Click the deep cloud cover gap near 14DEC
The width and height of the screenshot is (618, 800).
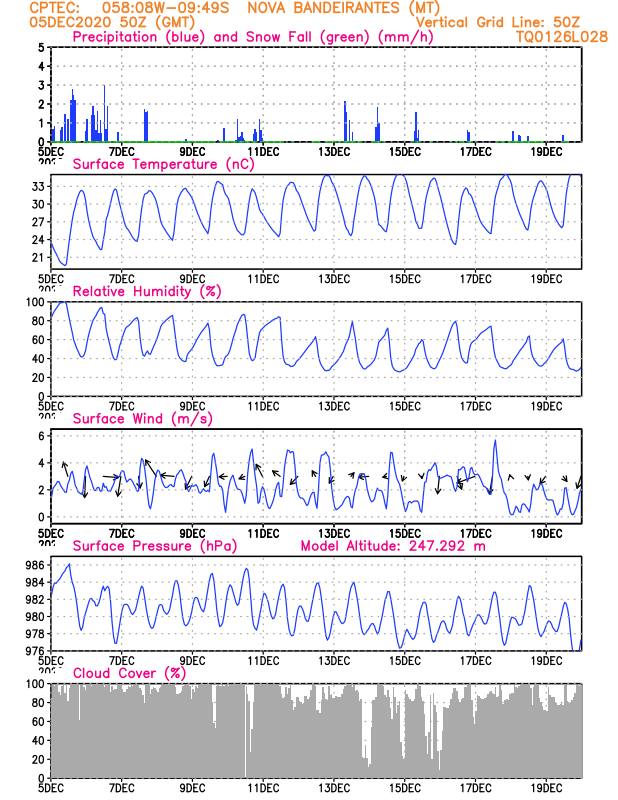[367, 735]
